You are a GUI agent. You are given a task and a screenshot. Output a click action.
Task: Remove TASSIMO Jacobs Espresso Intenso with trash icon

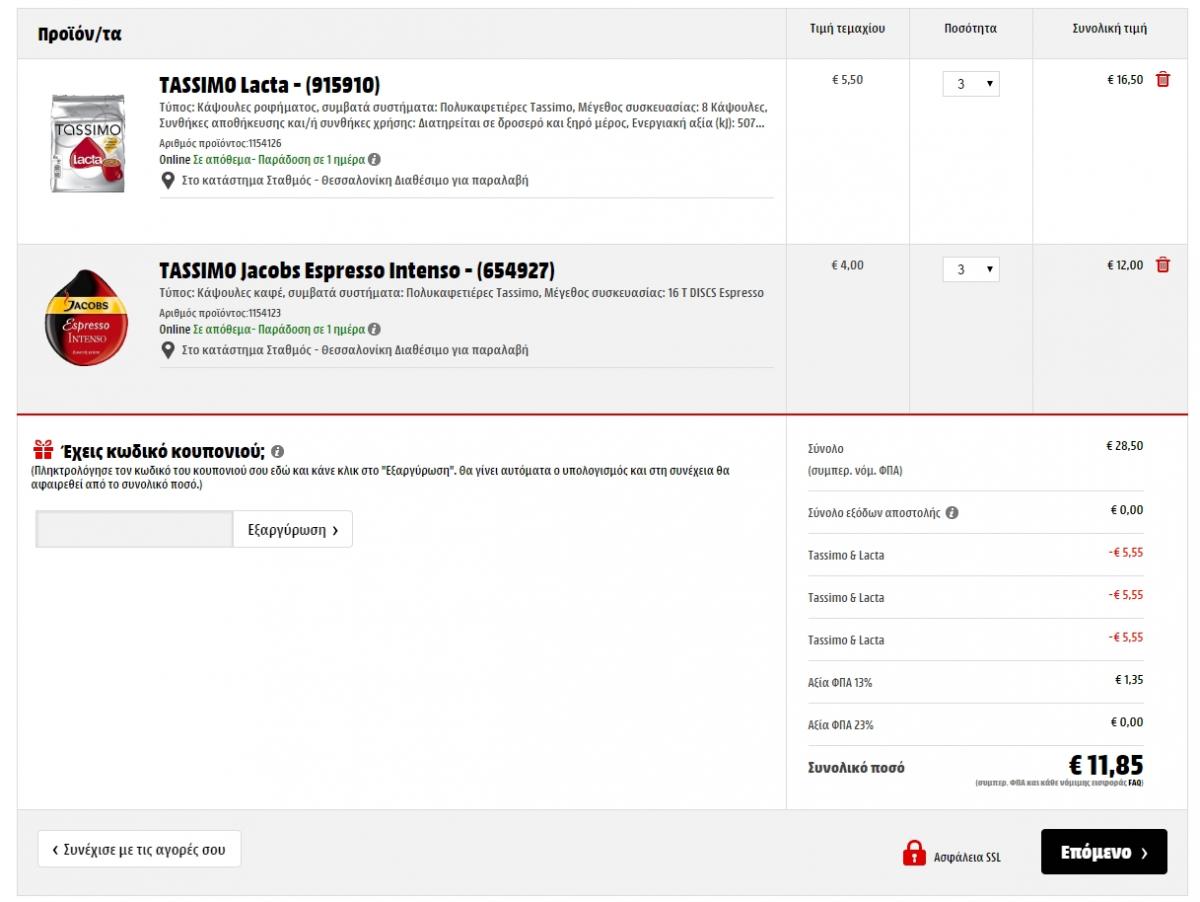coord(1162,265)
